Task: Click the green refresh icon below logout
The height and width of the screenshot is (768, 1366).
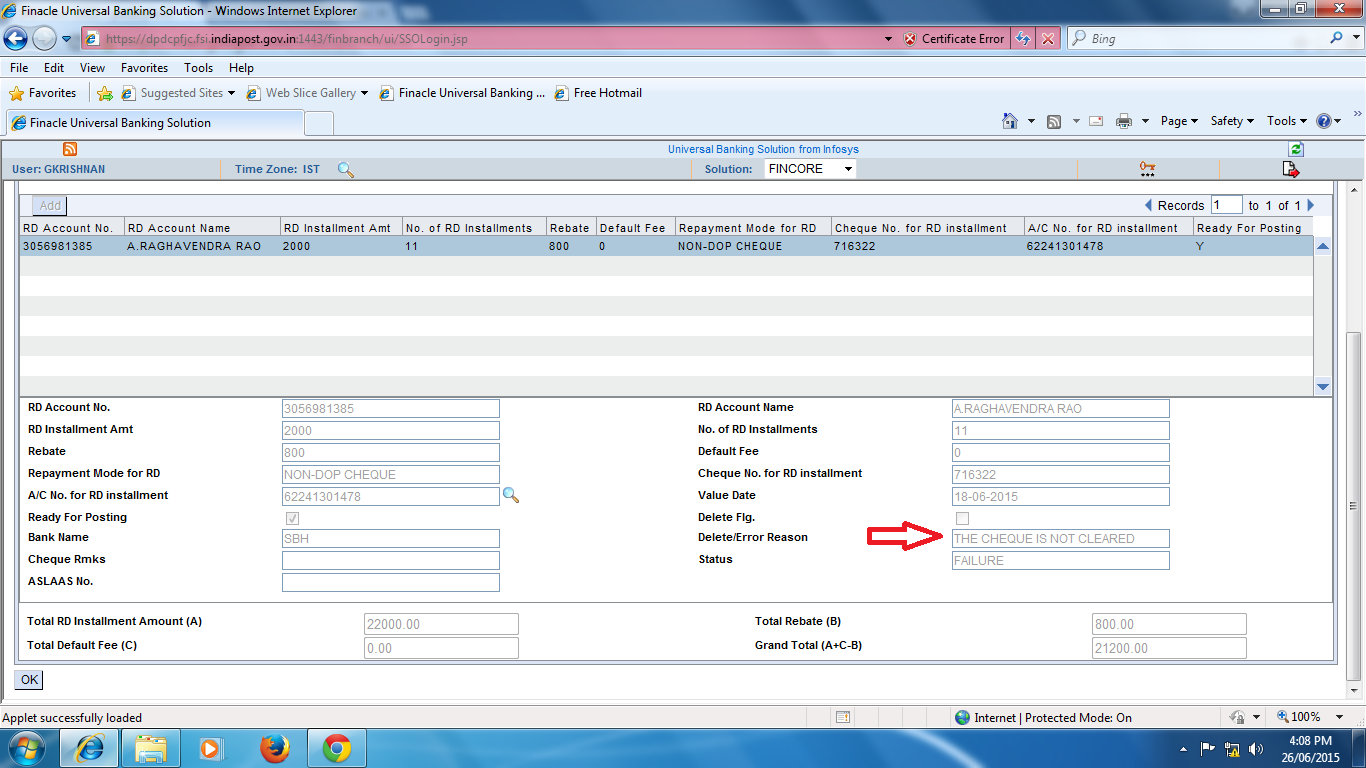Action: pos(1295,148)
